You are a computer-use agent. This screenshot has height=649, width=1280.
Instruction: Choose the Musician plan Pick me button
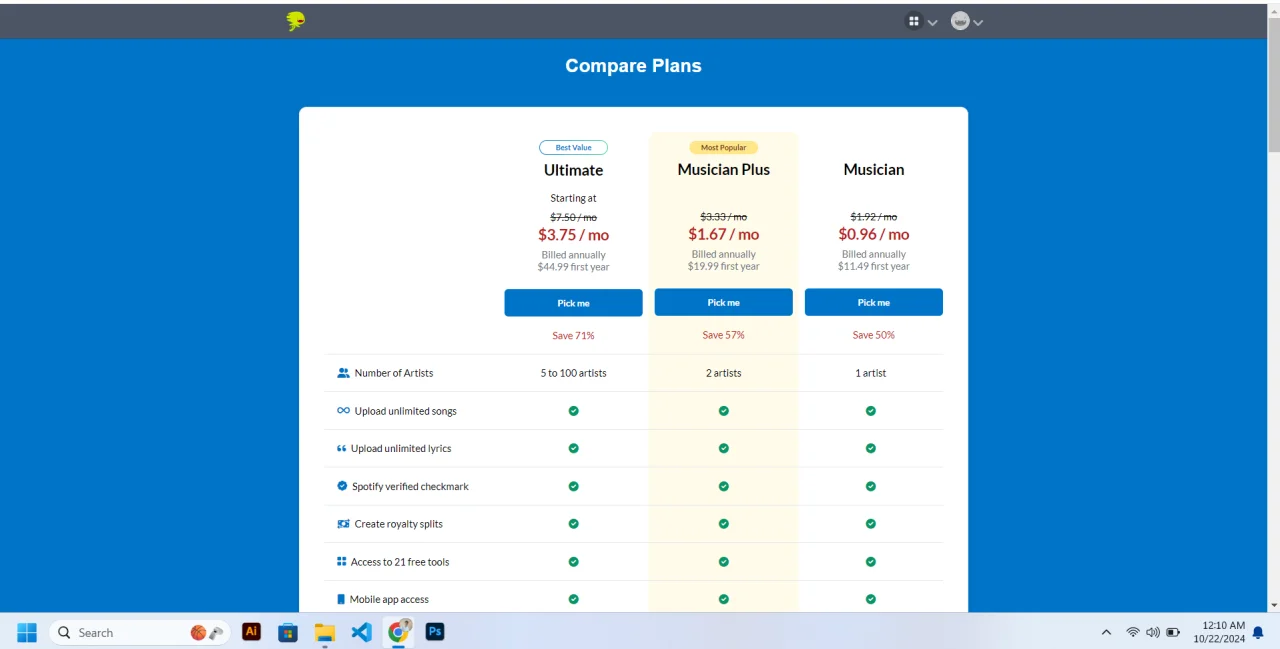873,302
